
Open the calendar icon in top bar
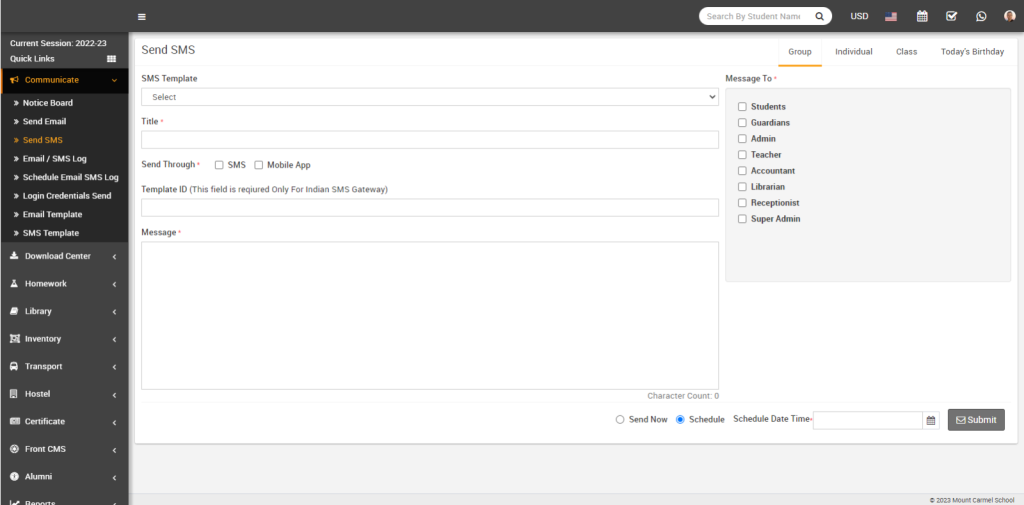pos(922,16)
